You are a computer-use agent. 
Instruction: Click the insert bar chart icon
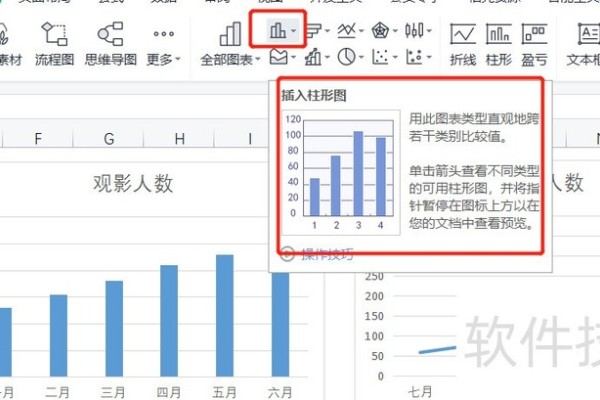click(314, 30)
